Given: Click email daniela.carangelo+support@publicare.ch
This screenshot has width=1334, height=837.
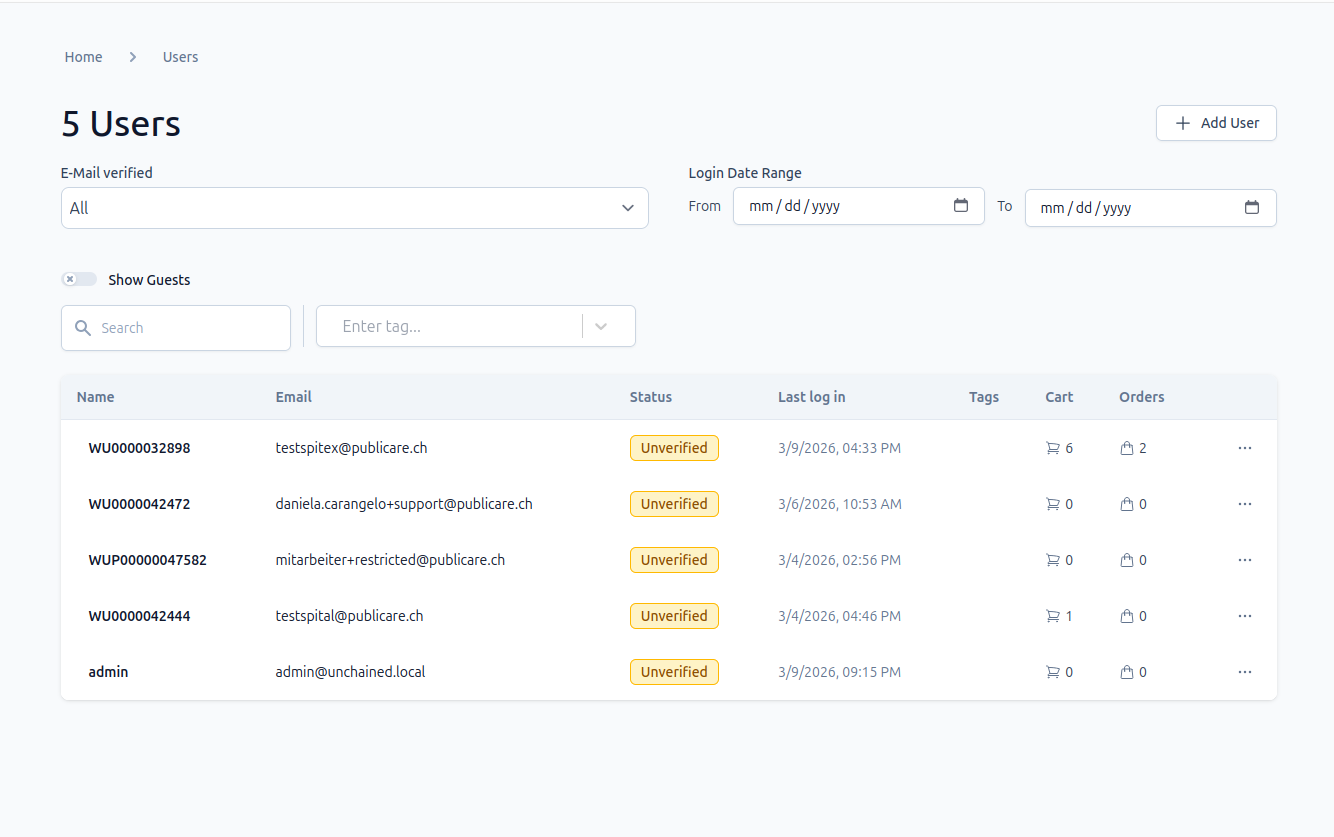Looking at the screenshot, I should 404,504.
